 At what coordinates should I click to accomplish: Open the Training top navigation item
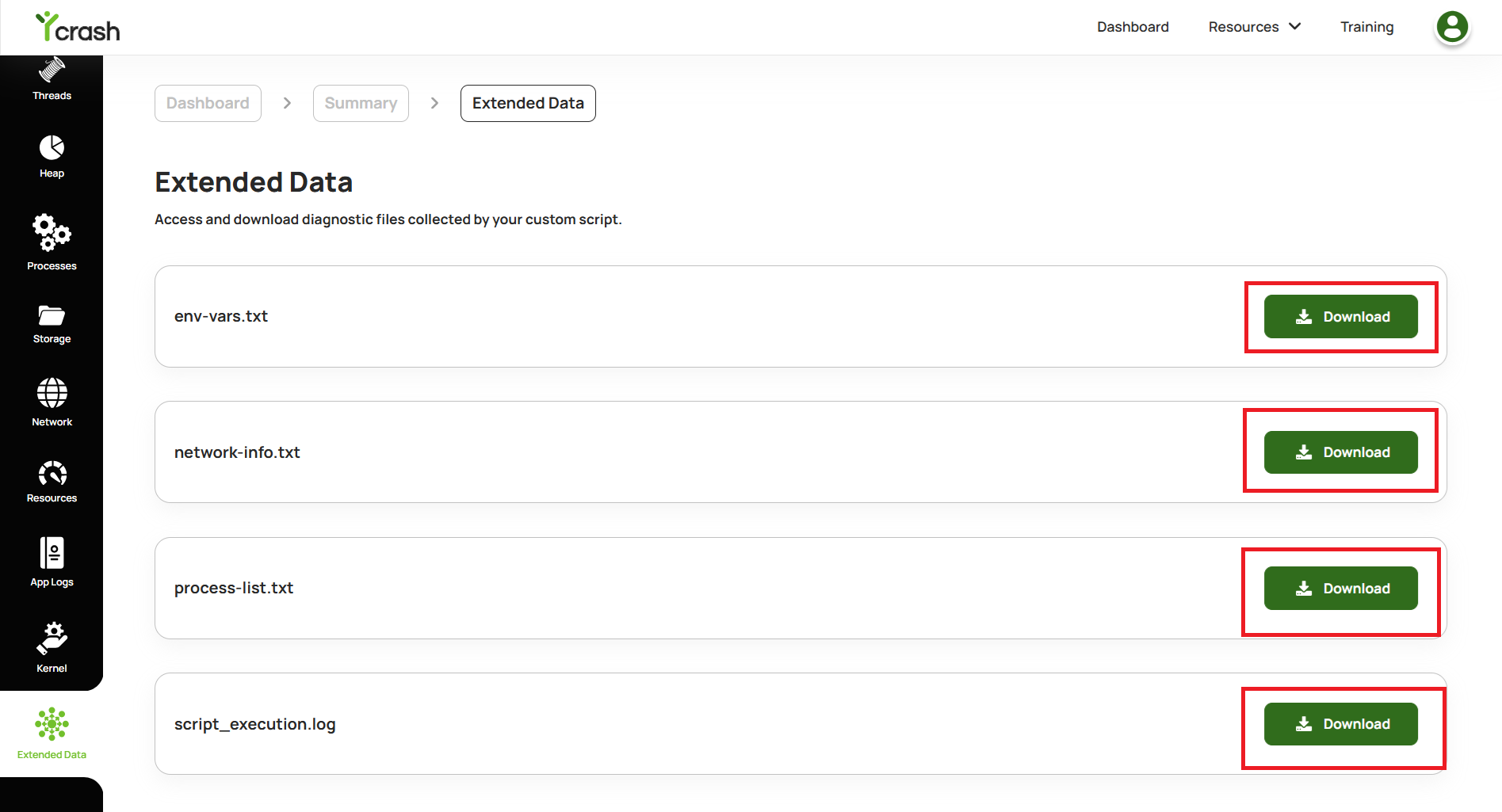1366,27
